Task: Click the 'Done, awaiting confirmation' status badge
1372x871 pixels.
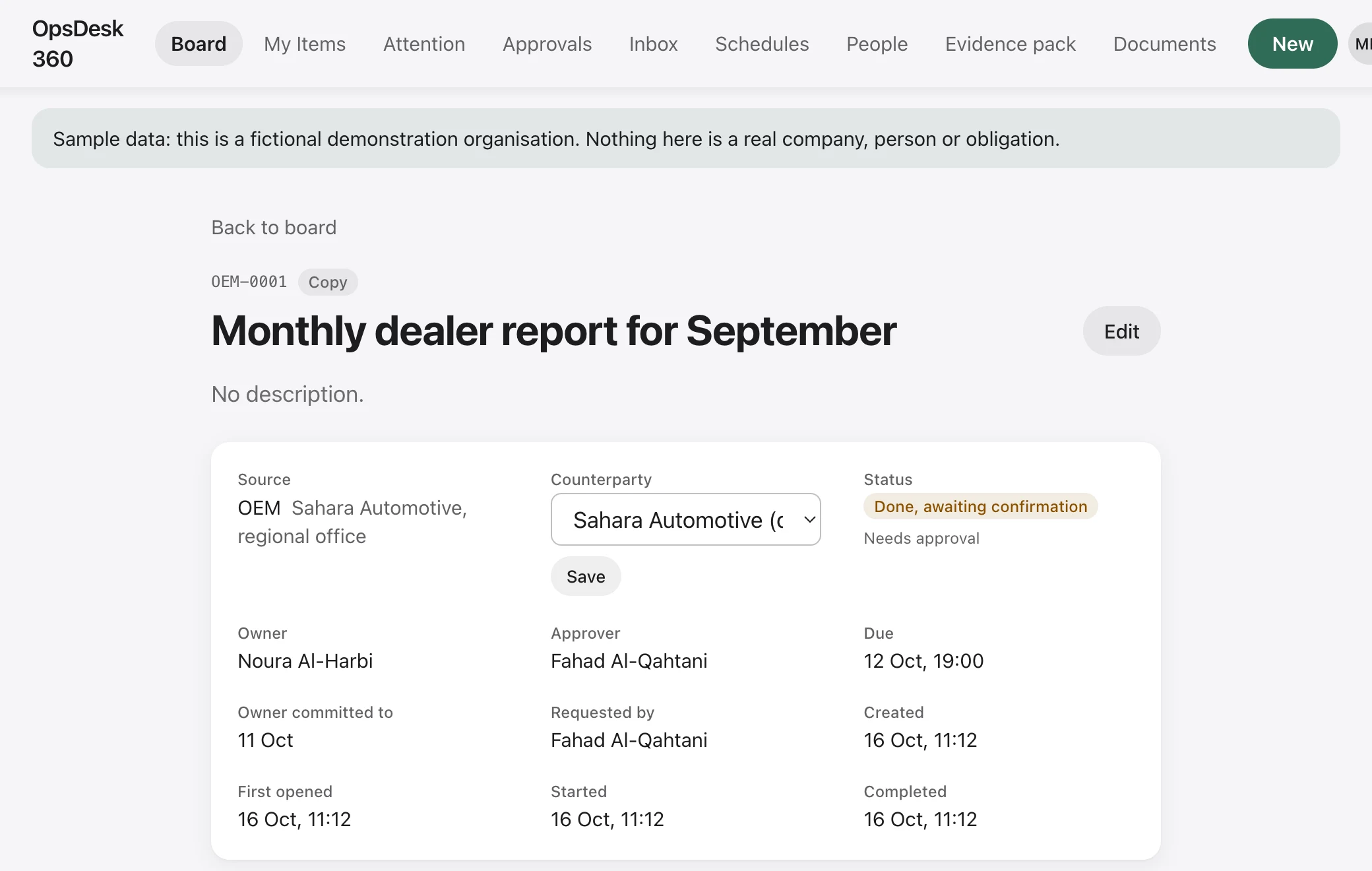Action: 980,506
